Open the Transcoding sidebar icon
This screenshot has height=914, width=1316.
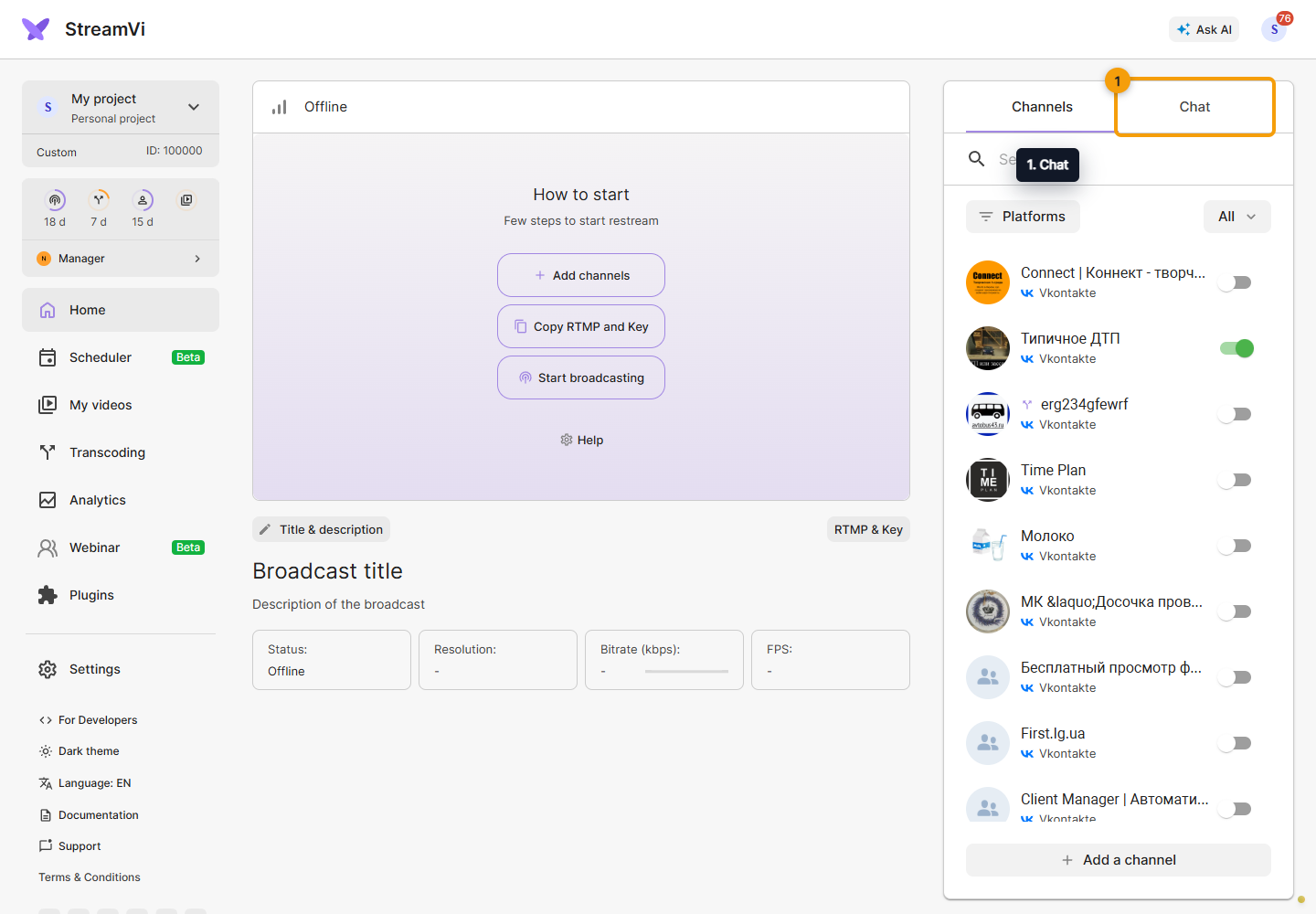[x=48, y=452]
